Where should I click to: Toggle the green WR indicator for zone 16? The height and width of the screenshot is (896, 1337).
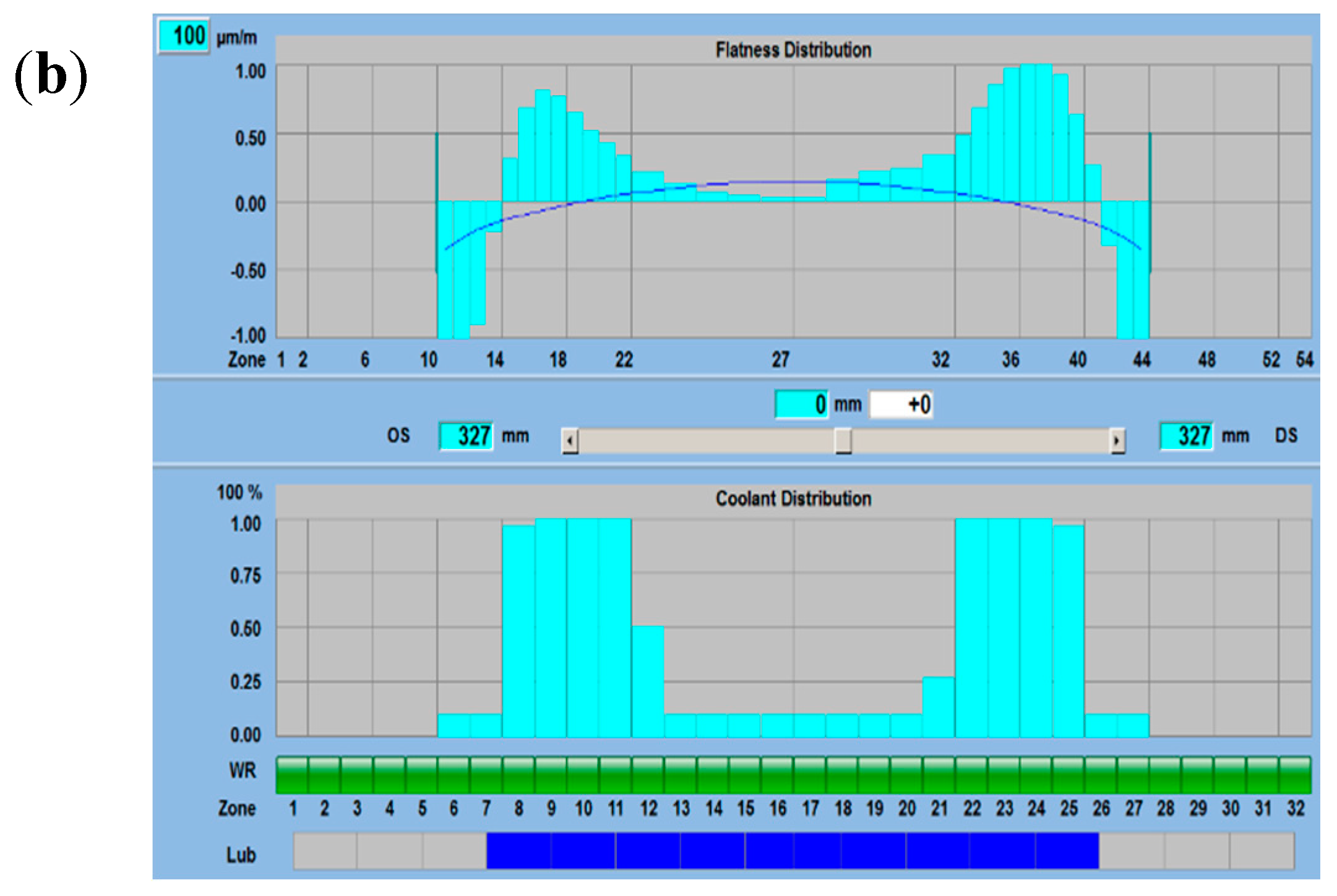[x=777, y=775]
